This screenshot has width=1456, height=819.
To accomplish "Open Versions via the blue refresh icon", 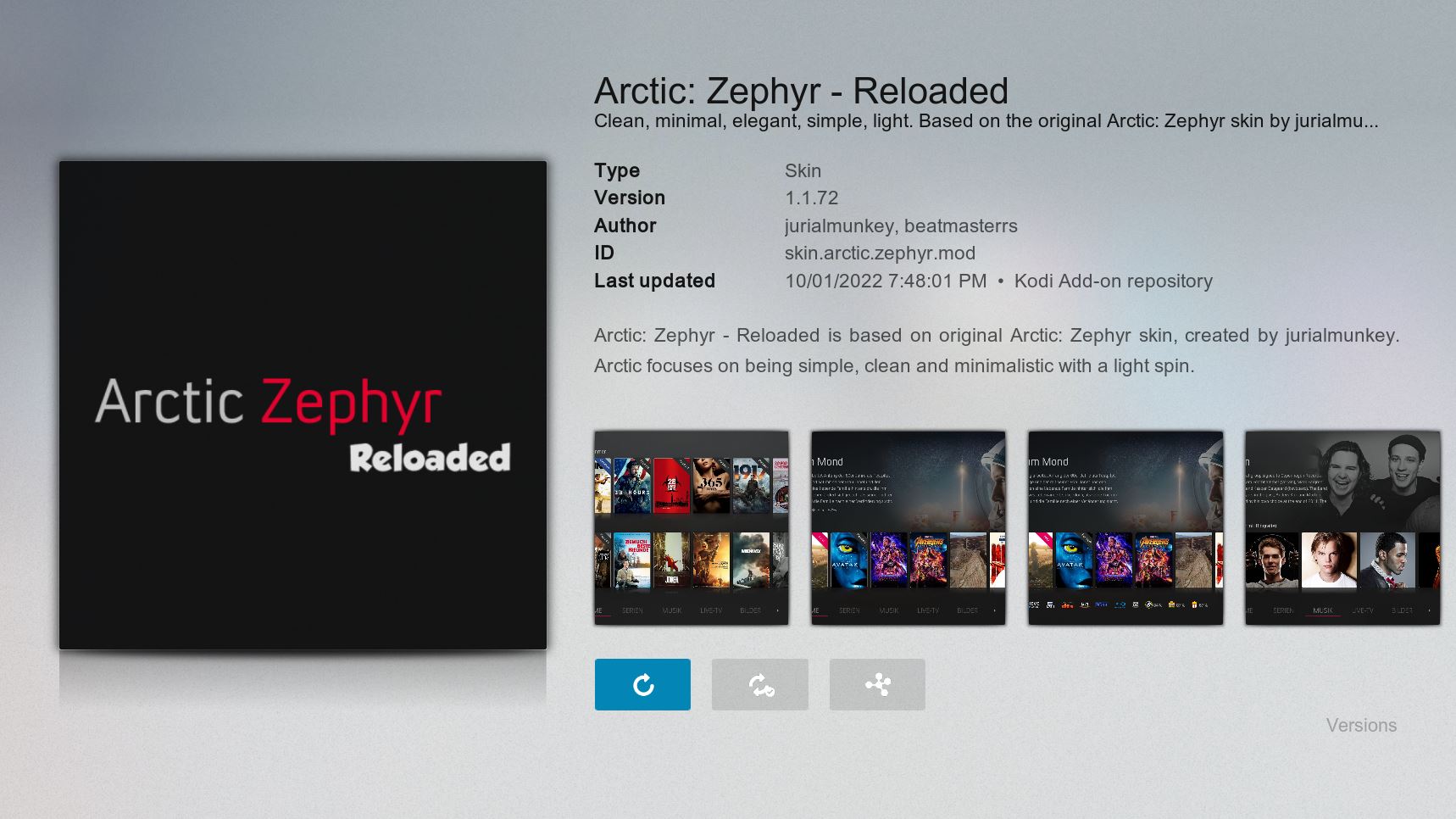I will point(642,684).
